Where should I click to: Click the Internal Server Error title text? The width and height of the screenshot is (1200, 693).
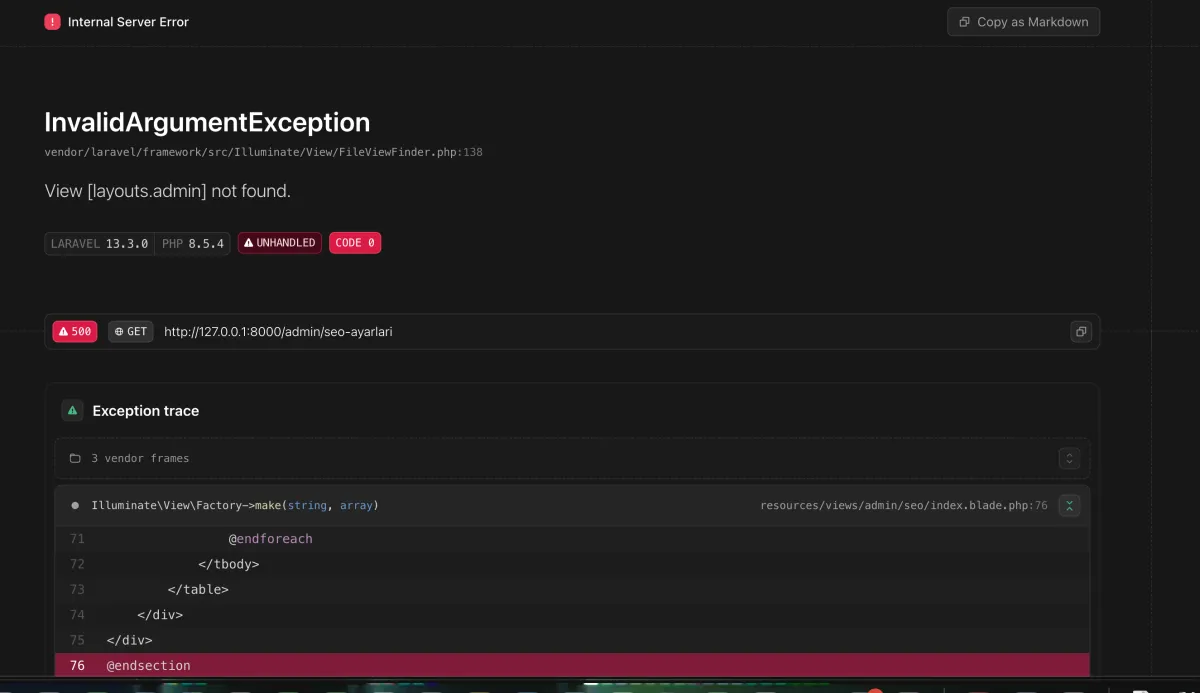(128, 22)
